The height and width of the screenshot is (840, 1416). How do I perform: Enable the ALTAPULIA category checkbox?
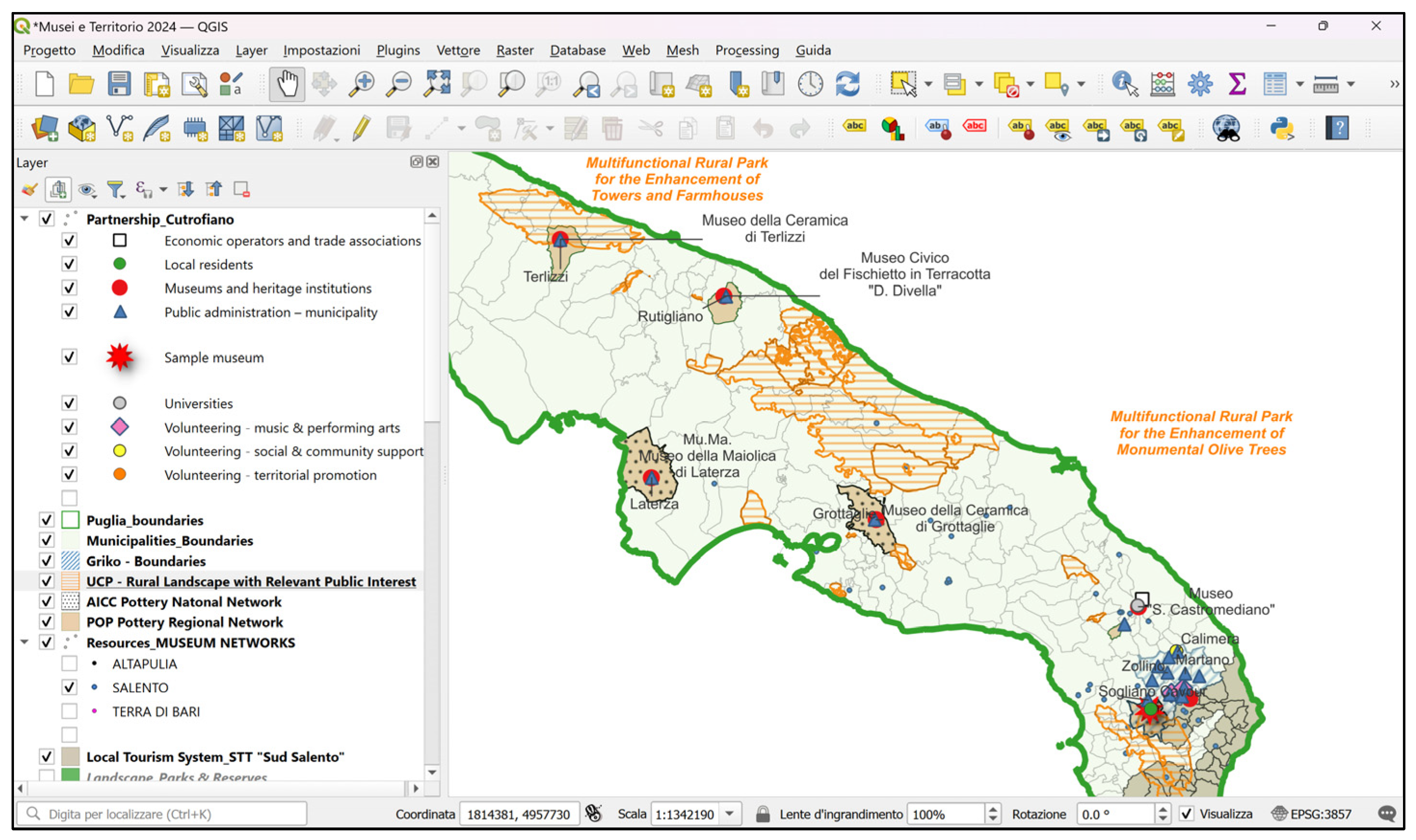[x=69, y=663]
